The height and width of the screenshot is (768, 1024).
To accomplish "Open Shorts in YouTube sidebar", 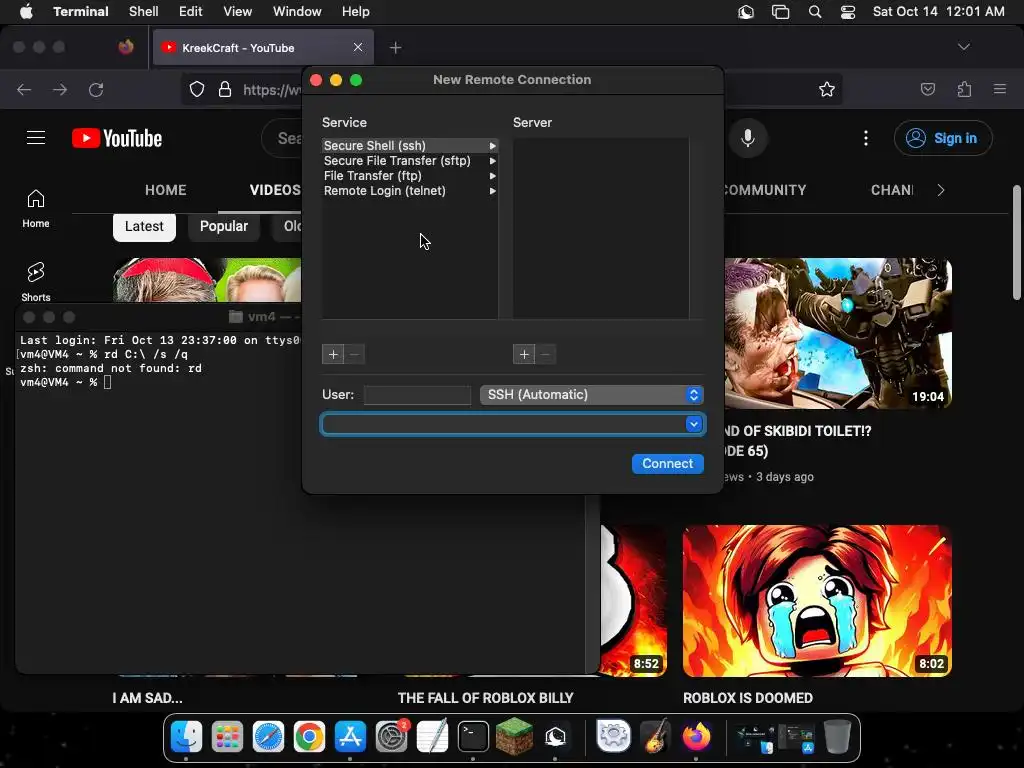I will click(x=36, y=282).
